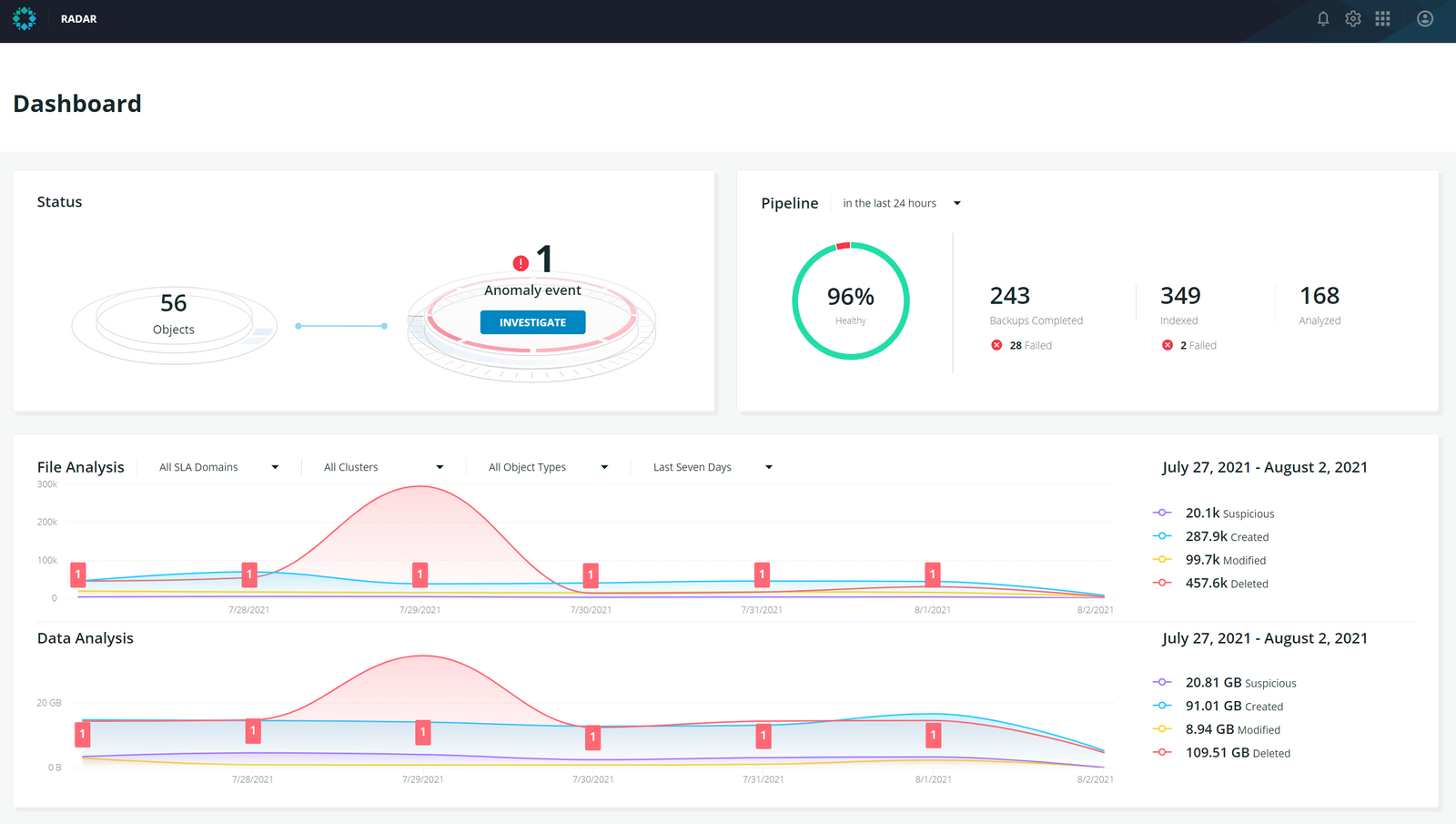Expand the All SLA Domains dropdown
This screenshot has height=824, width=1456.
click(x=218, y=467)
